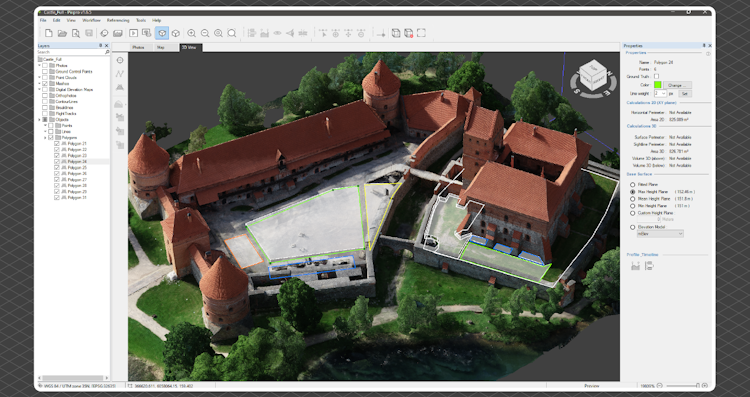Select the active 3D cube view toolbar icon

[162, 33]
